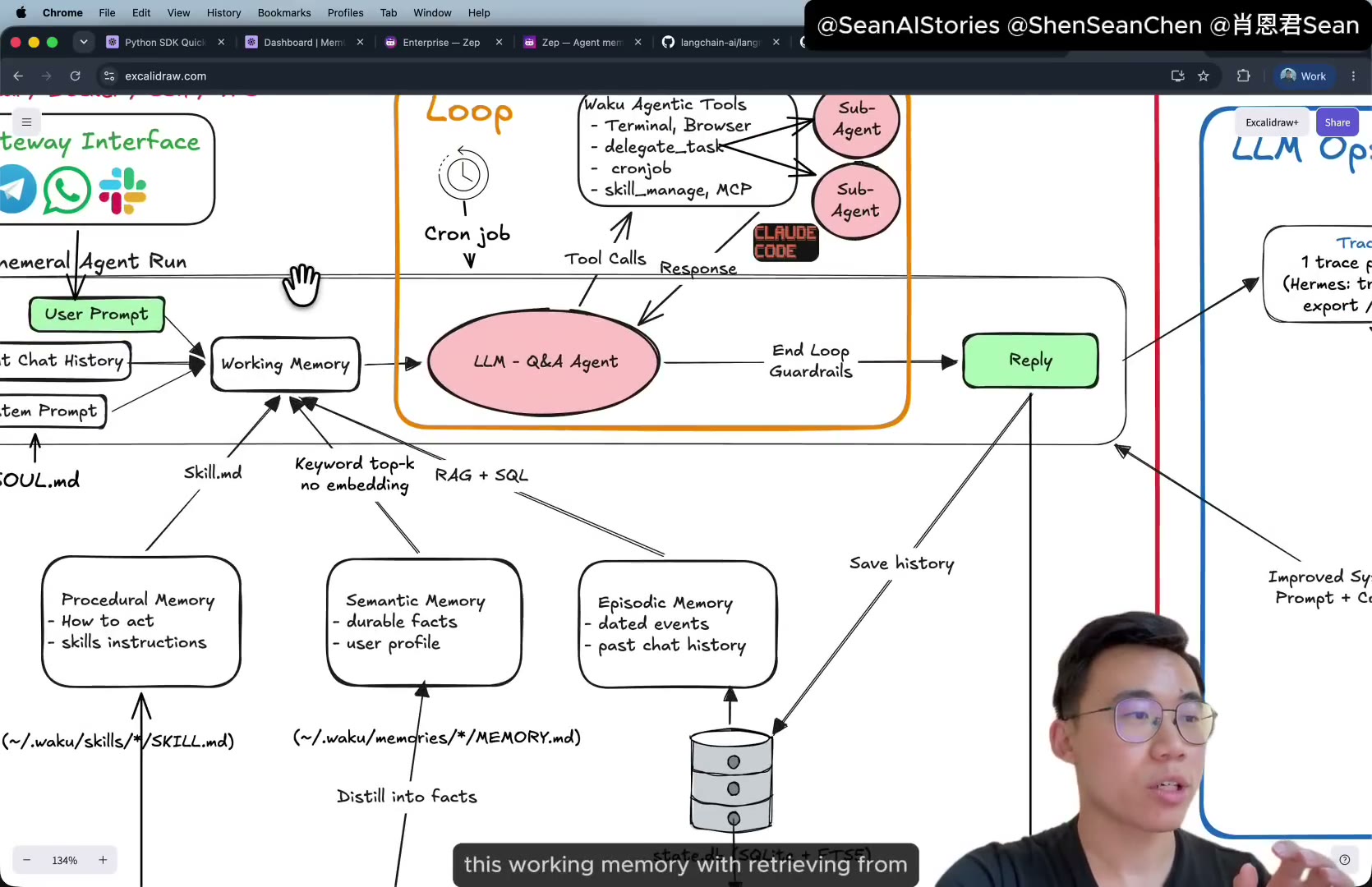Zoom in on the Excalidraw canvas

(x=103, y=860)
